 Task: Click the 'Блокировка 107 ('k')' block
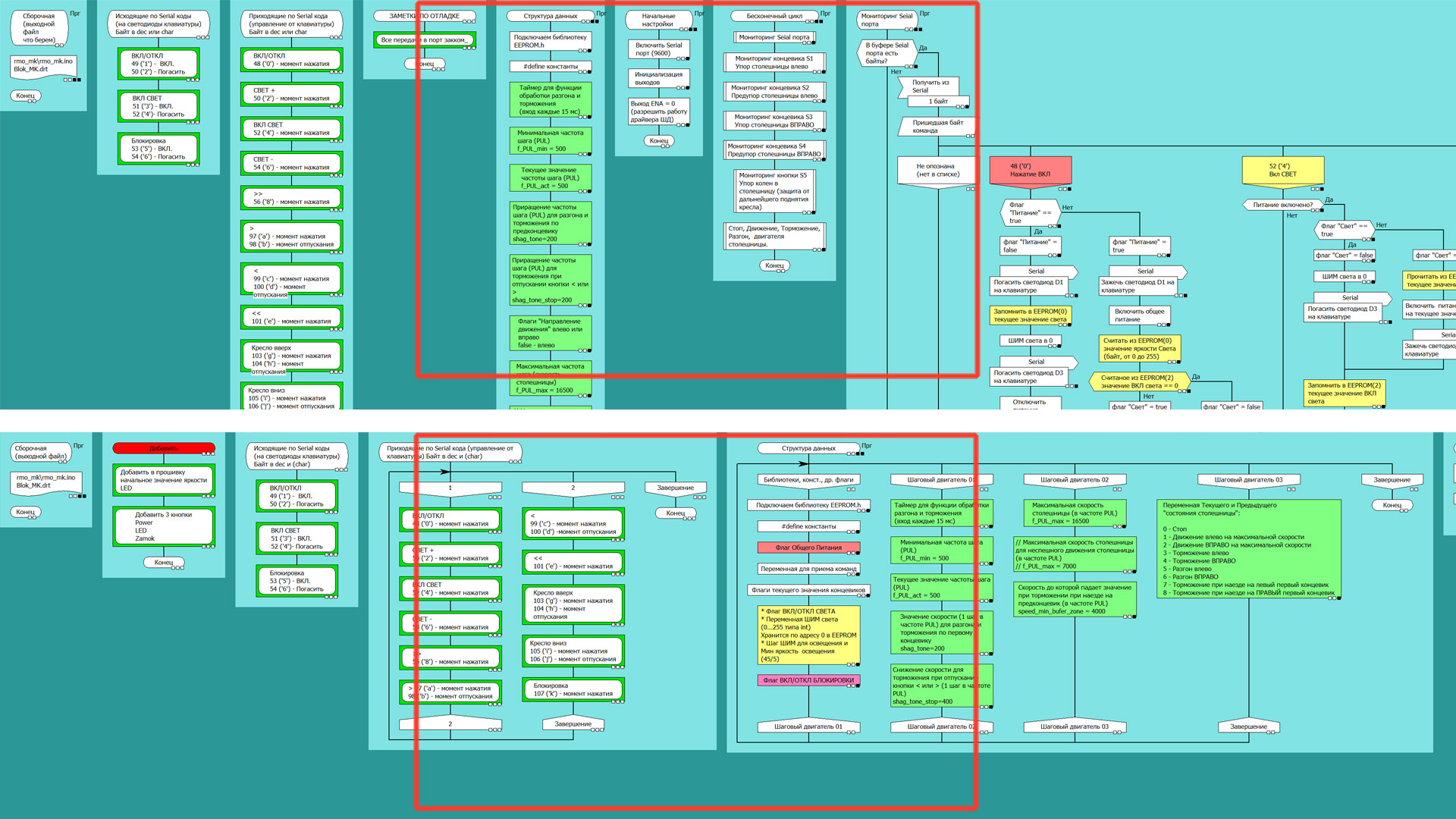(573, 689)
